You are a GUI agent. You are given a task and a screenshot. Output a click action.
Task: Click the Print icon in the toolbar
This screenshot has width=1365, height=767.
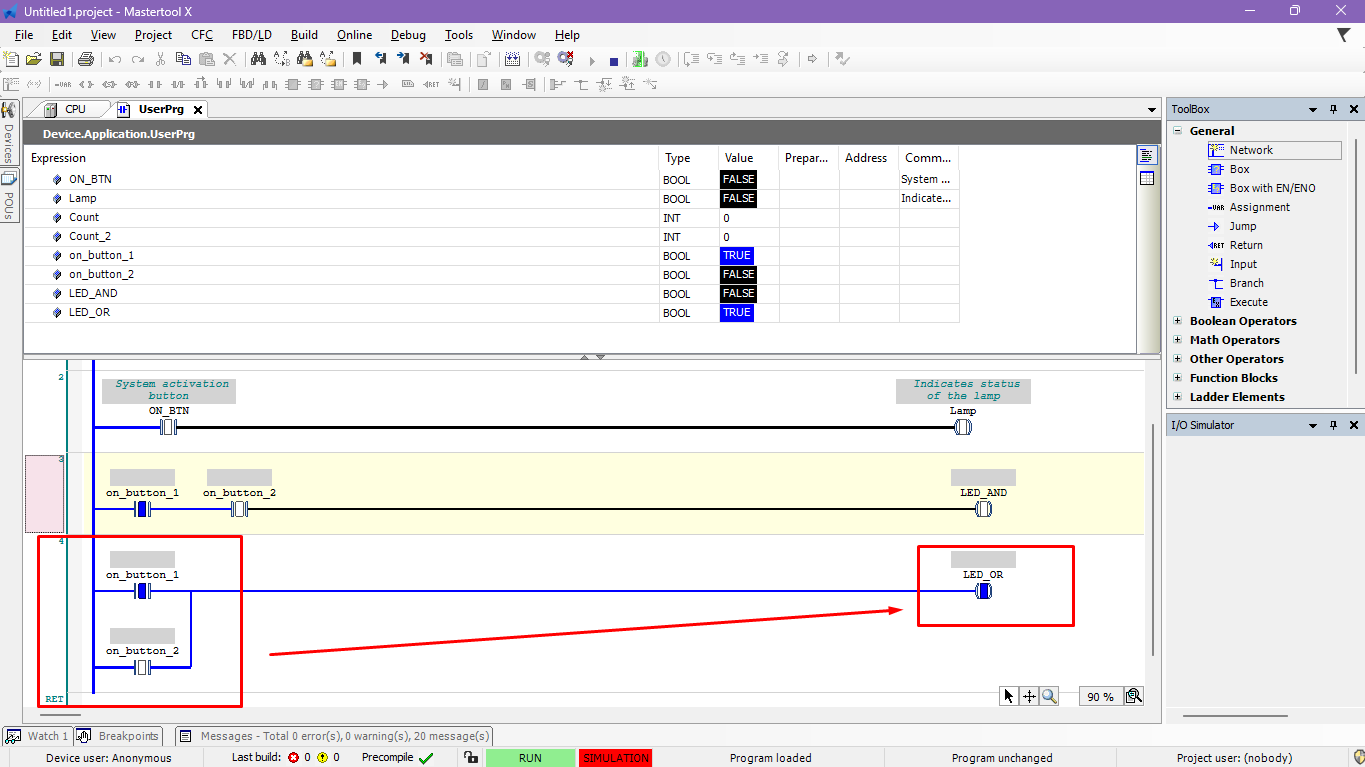[86, 60]
